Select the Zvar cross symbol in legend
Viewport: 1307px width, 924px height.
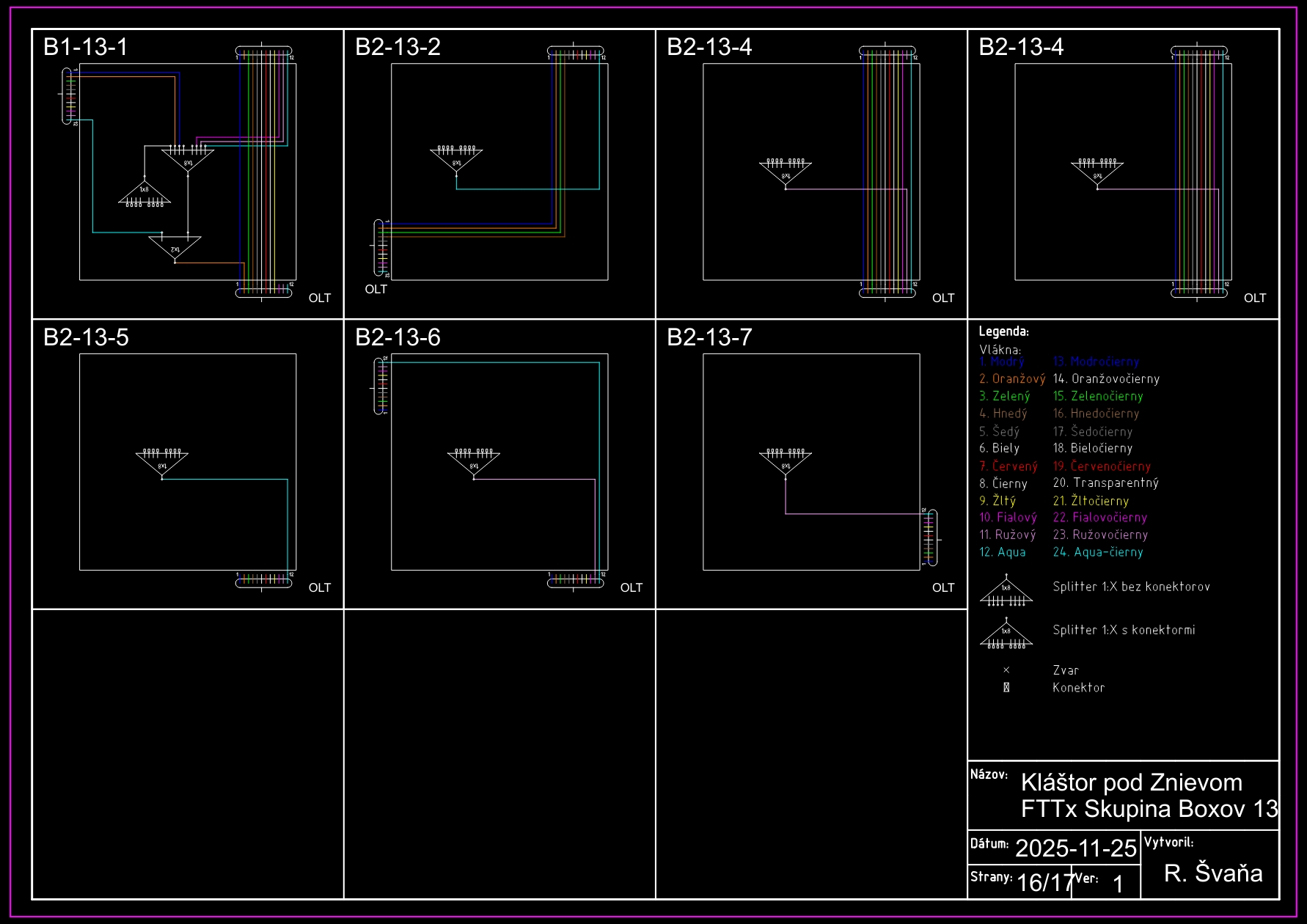[x=1006, y=670]
